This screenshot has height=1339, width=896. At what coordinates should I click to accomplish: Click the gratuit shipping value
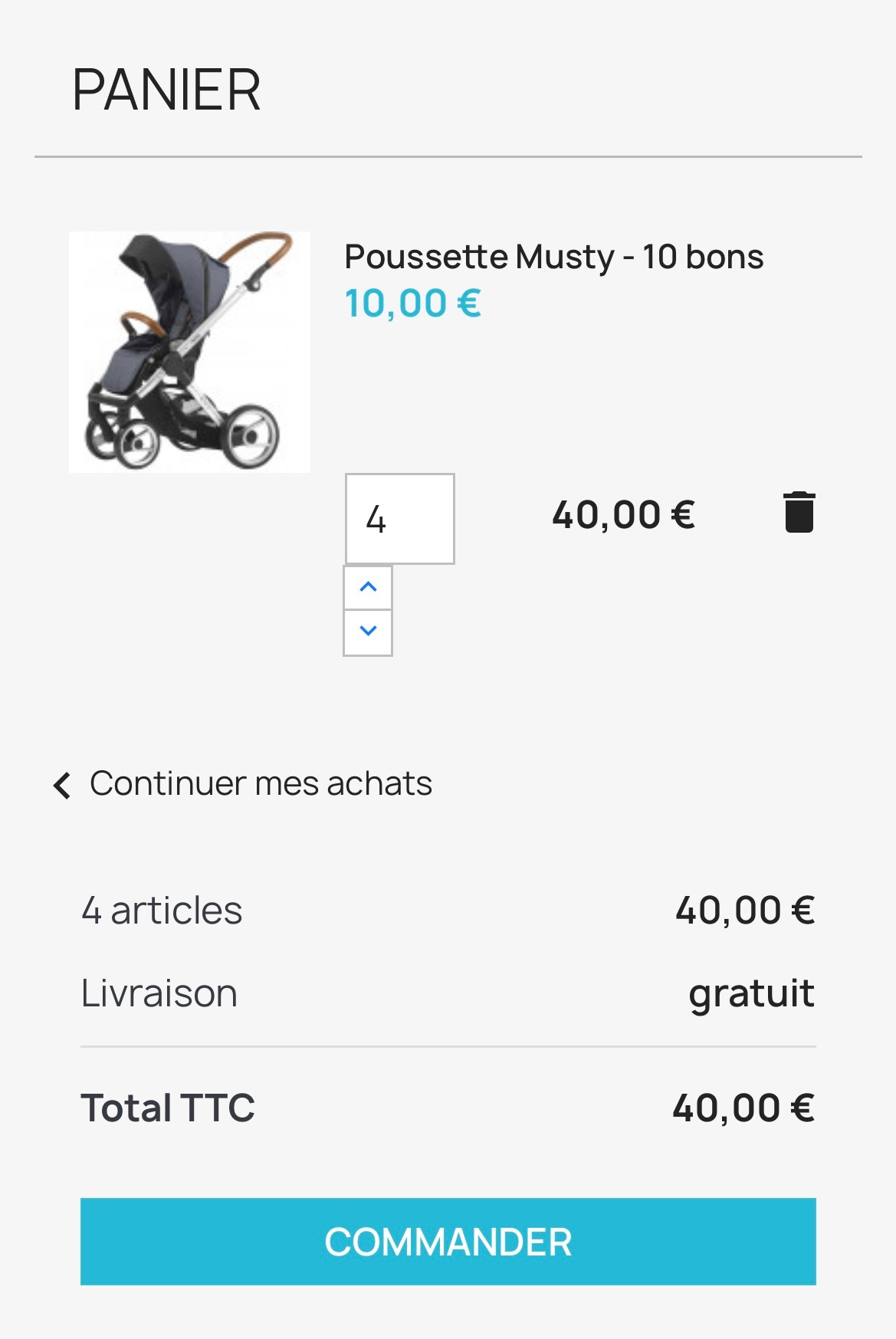click(751, 993)
